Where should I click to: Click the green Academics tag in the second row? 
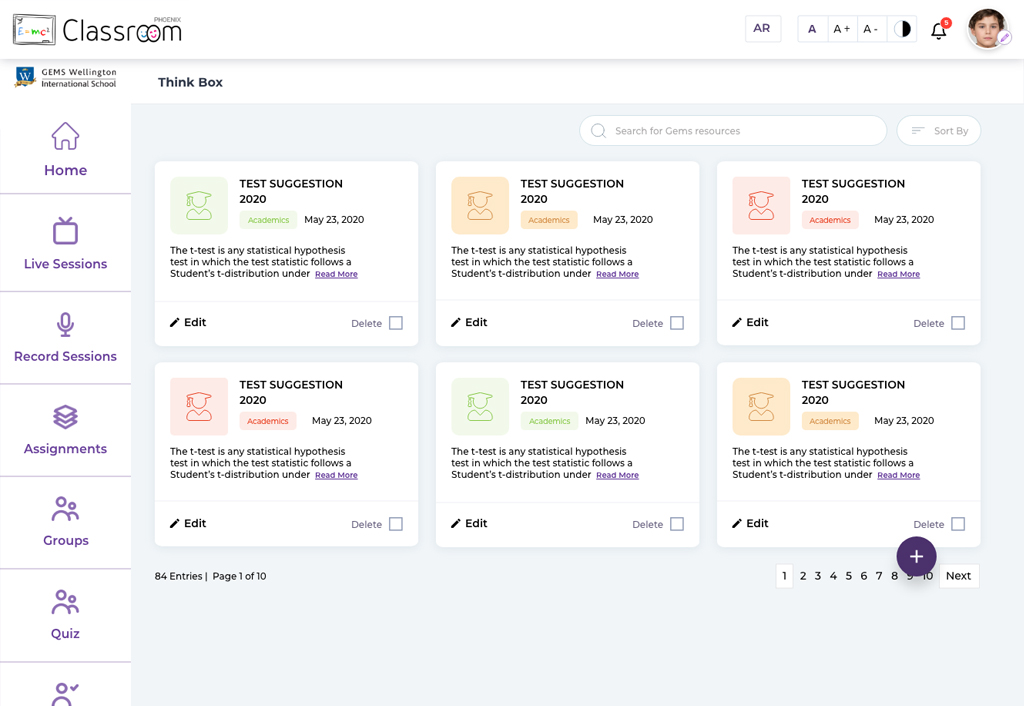point(549,421)
